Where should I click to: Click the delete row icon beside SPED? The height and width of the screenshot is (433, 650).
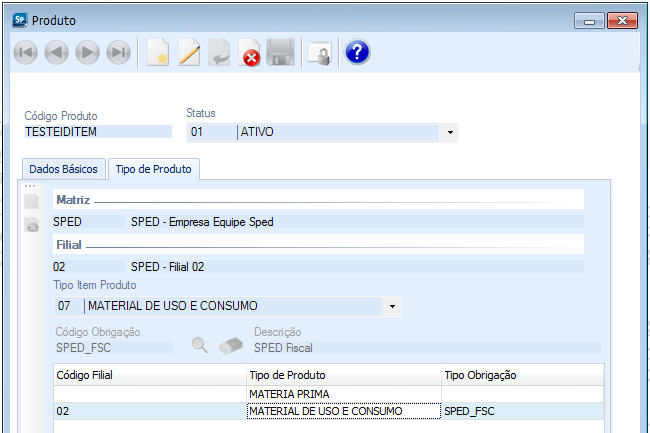pos(32,225)
